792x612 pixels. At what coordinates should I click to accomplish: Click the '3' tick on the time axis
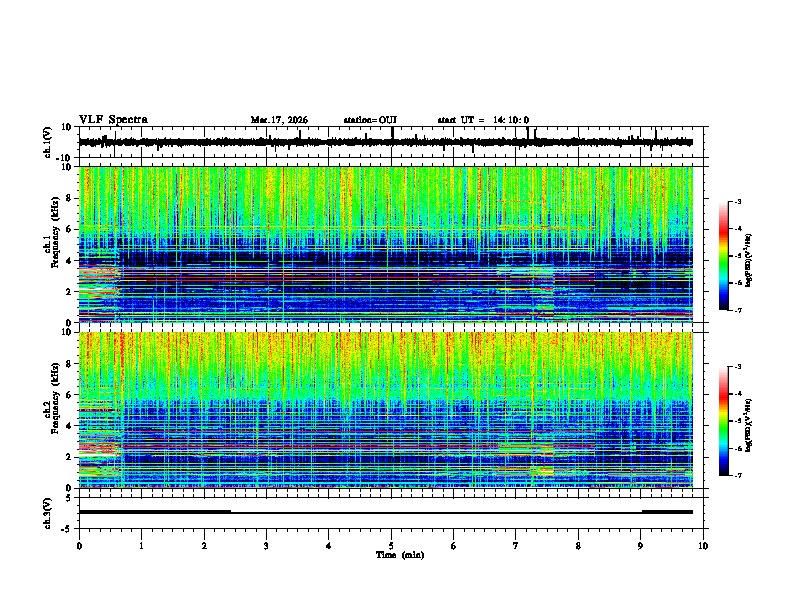click(266, 546)
